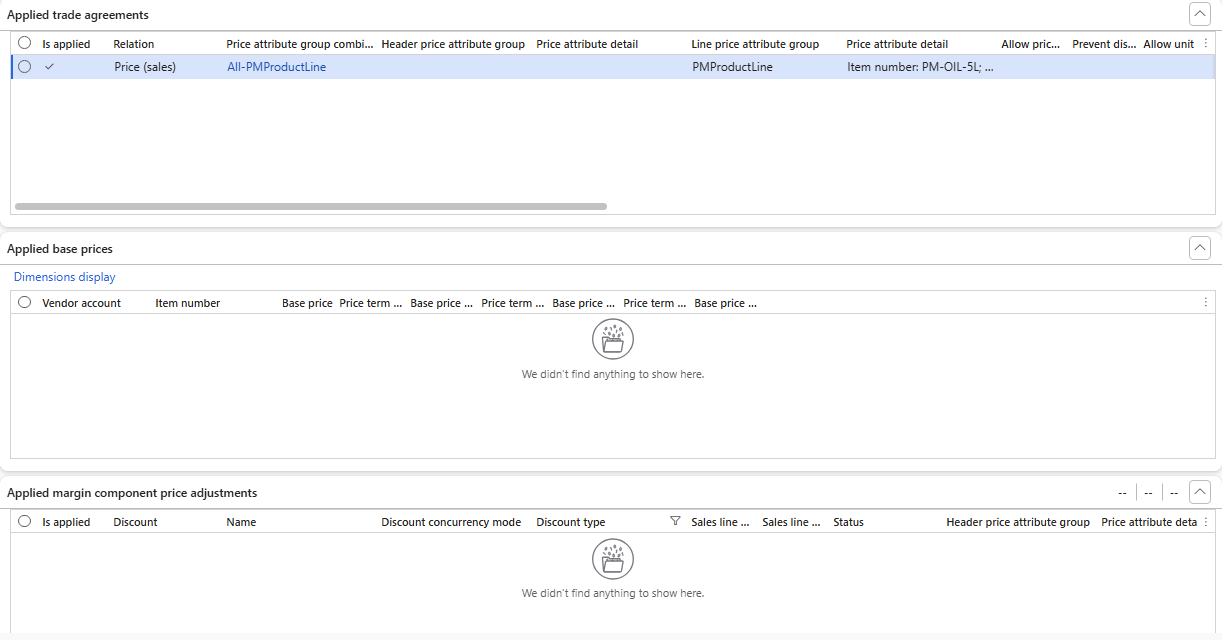Screen dimensions: 1222x640
Task: Select all rows in trade agreements grid
Action: pyautogui.click(x=24, y=43)
